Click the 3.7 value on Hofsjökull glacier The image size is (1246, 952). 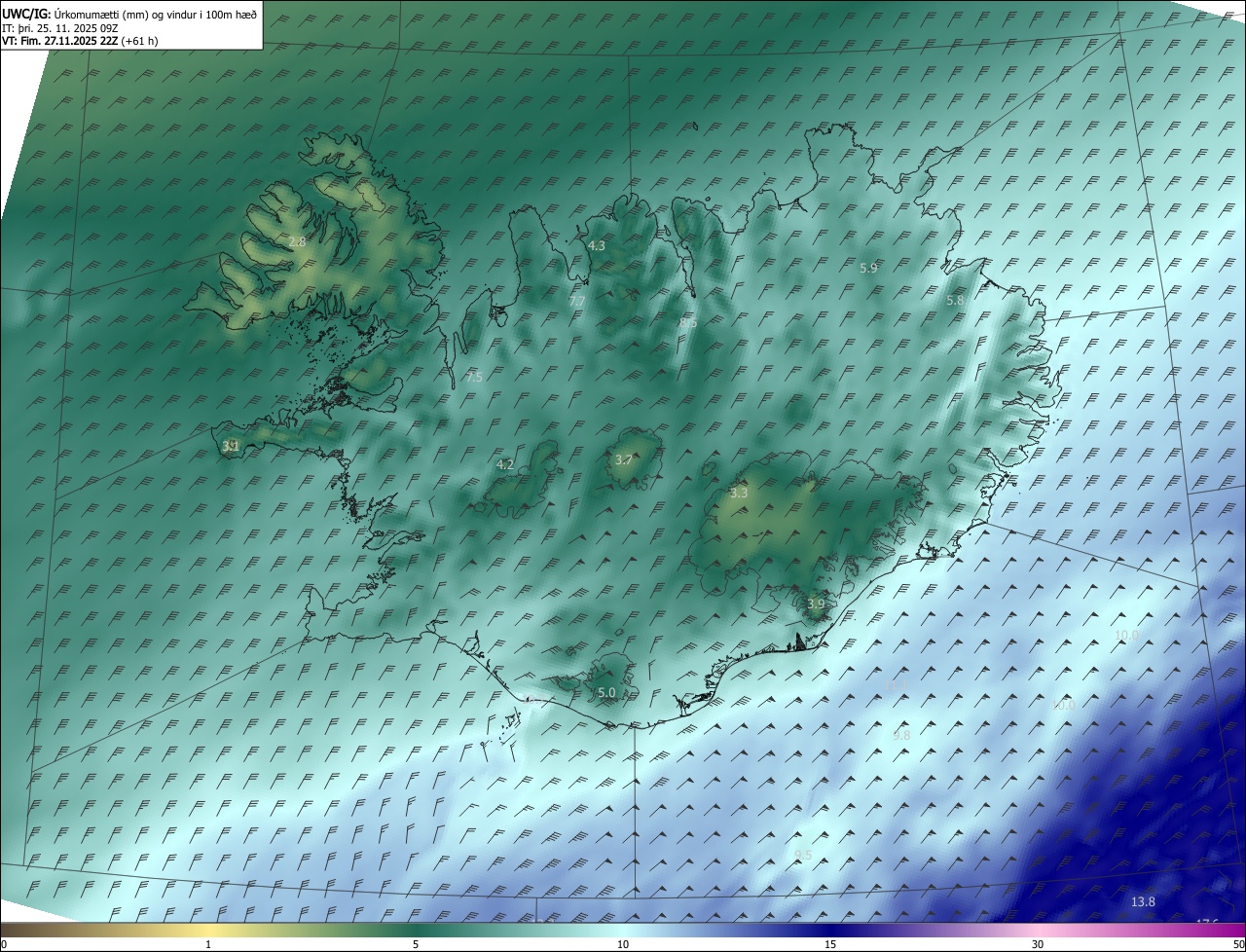coord(624,459)
